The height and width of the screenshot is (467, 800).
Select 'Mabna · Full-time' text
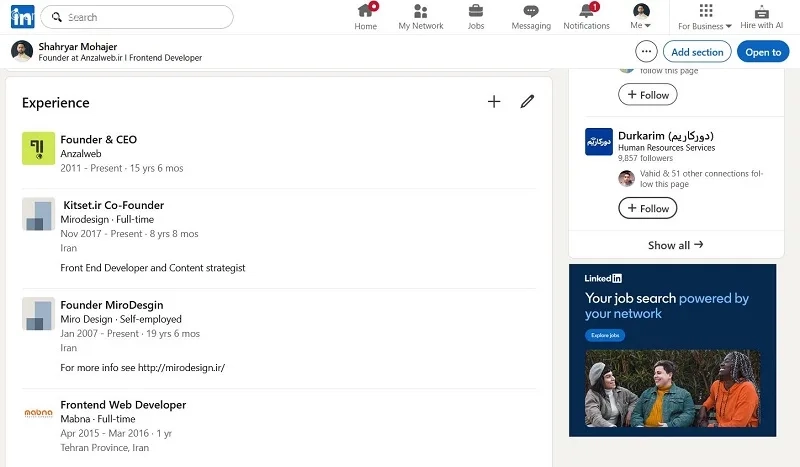coord(97,419)
